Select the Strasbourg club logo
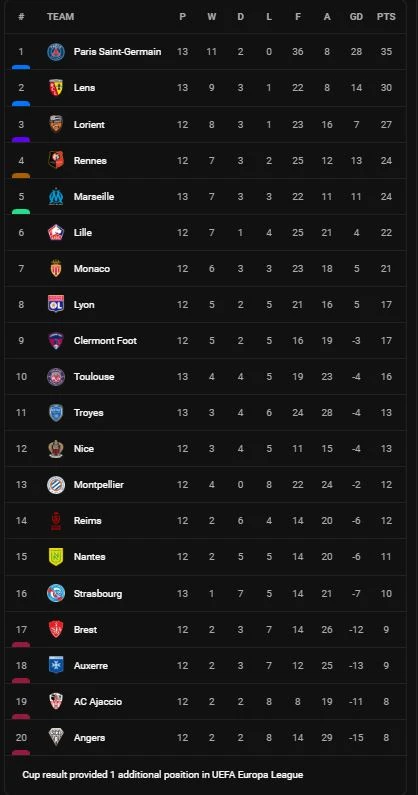Screen dimensions: 418x795 point(56,593)
